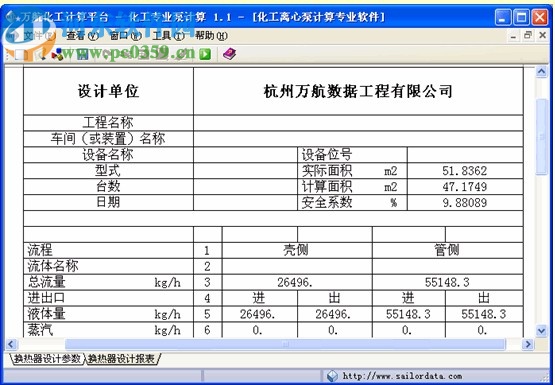Click the 工程名称 label cell
555x385 pixels.
108,123
